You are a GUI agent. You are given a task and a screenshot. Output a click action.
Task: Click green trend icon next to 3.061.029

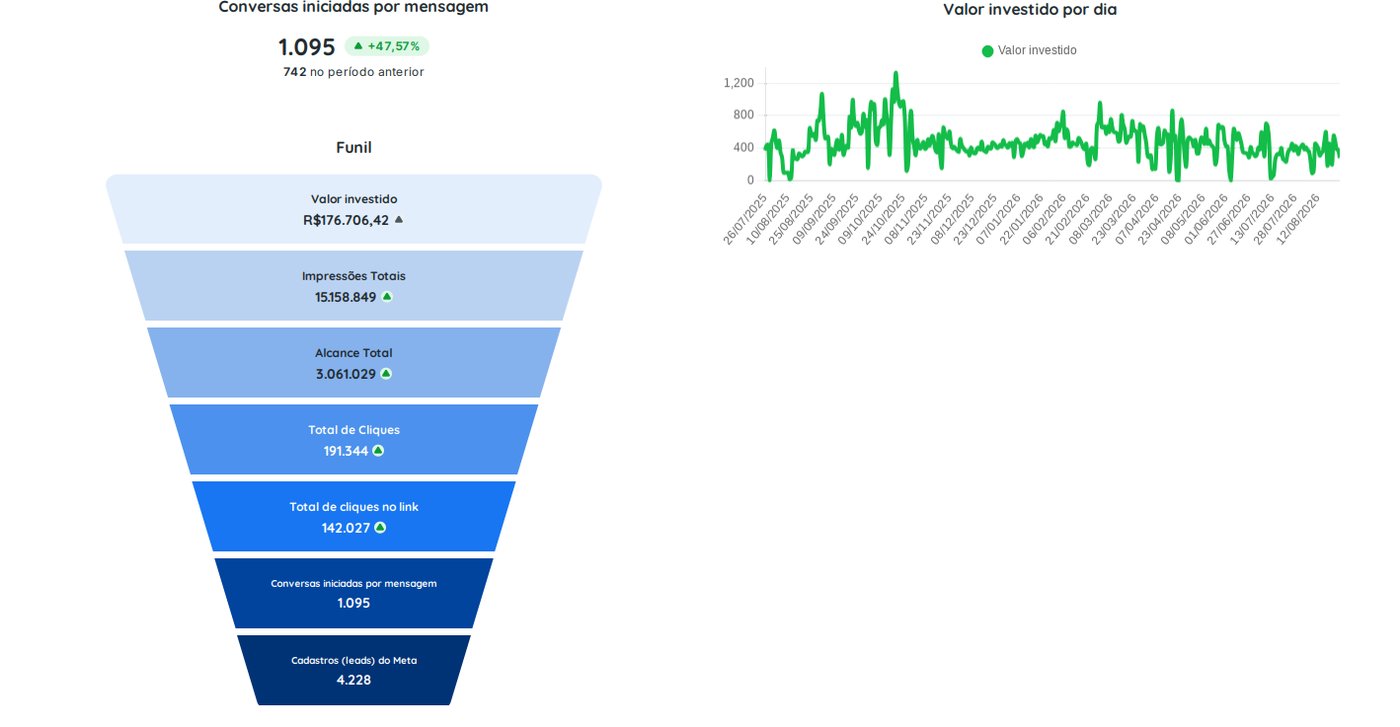click(x=386, y=373)
